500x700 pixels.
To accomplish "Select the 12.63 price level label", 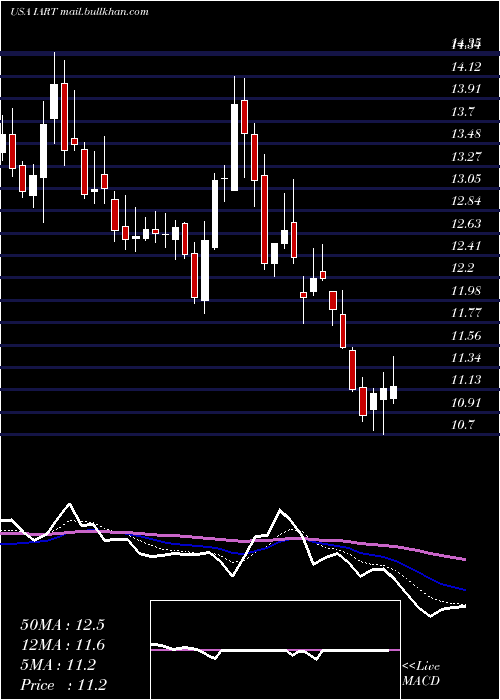I will coord(466,223).
